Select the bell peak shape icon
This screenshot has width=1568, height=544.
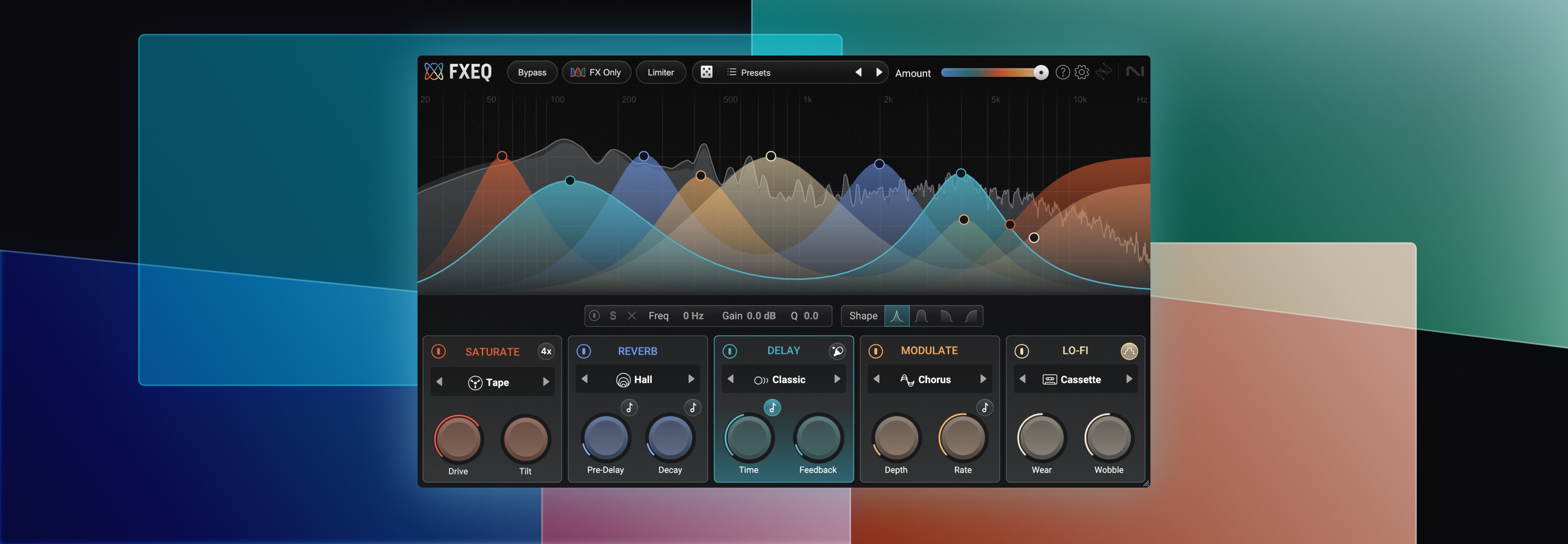tap(896, 316)
